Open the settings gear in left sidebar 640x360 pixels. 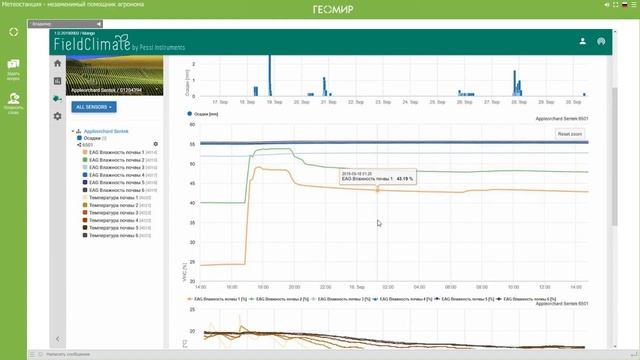(x=58, y=116)
